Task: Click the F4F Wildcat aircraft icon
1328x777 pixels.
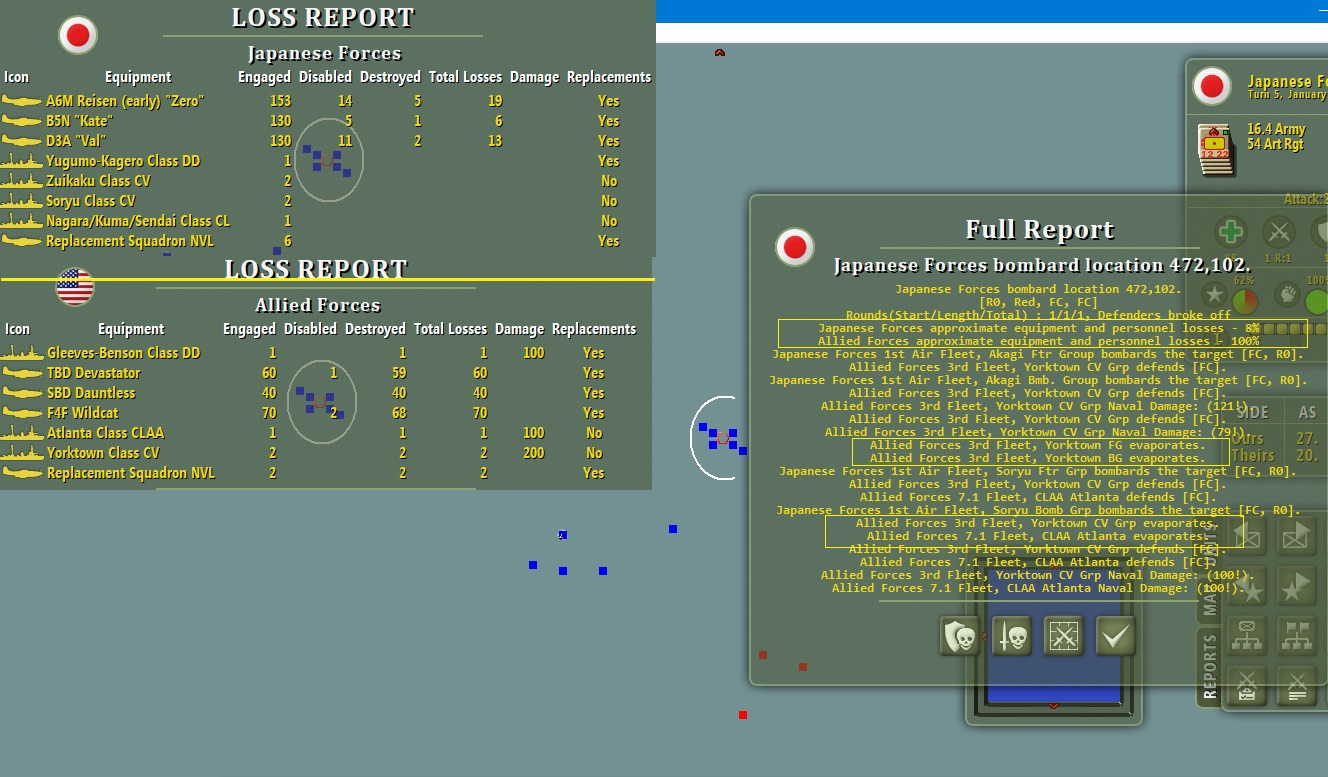Action: 21,413
